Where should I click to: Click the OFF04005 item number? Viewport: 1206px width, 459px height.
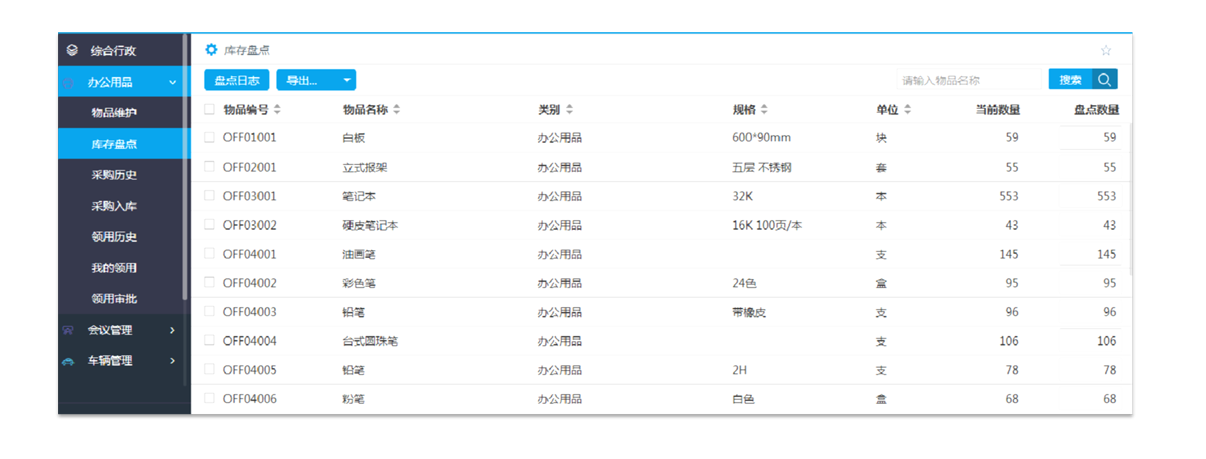click(250, 370)
